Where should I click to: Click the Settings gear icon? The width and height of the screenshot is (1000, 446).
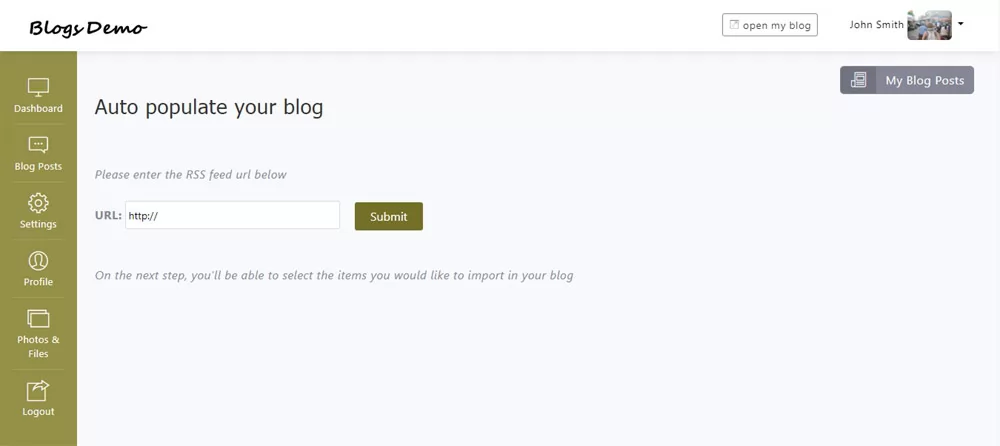(38, 203)
